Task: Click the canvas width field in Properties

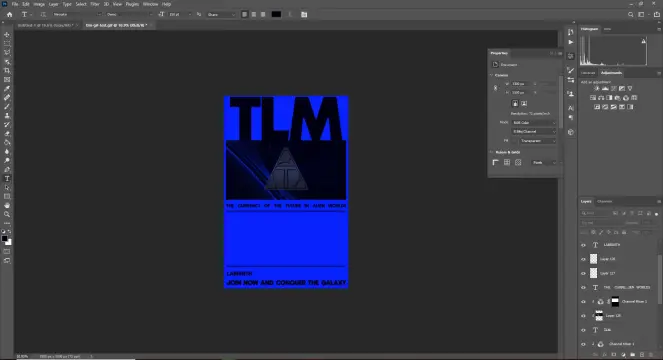Action: coord(521,84)
